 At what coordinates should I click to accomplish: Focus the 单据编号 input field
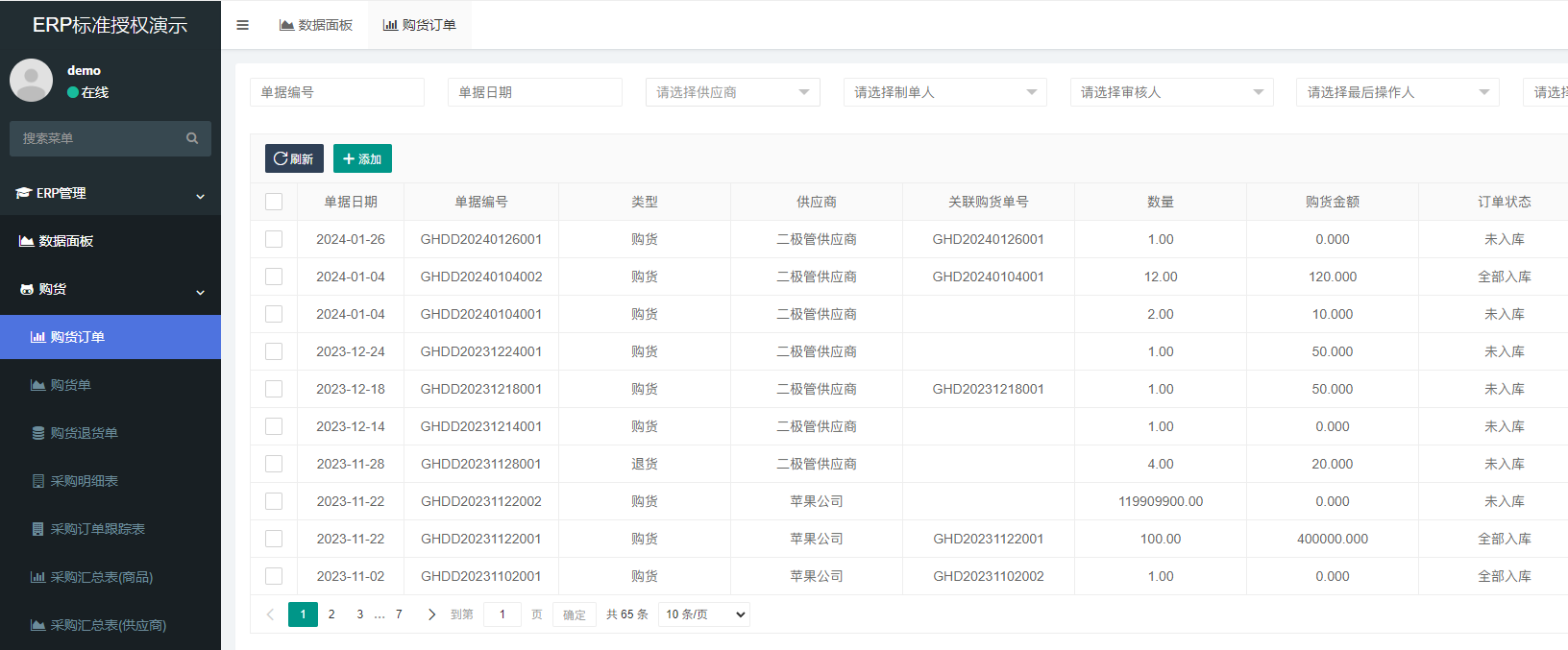(336, 92)
